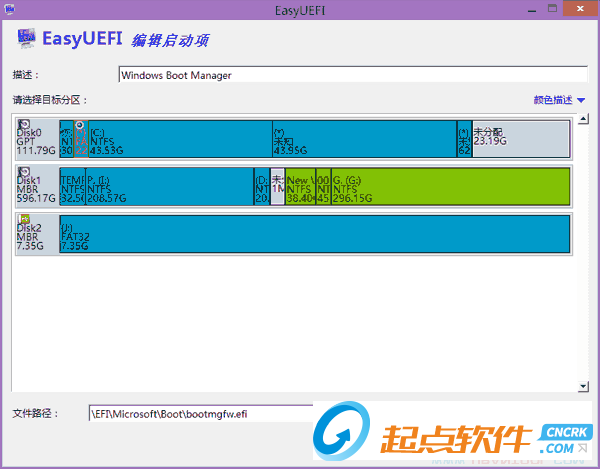Click the EasyUEFI logo icon in header
Viewport: 600px width, 469px height.
pyautogui.click(x=26, y=38)
